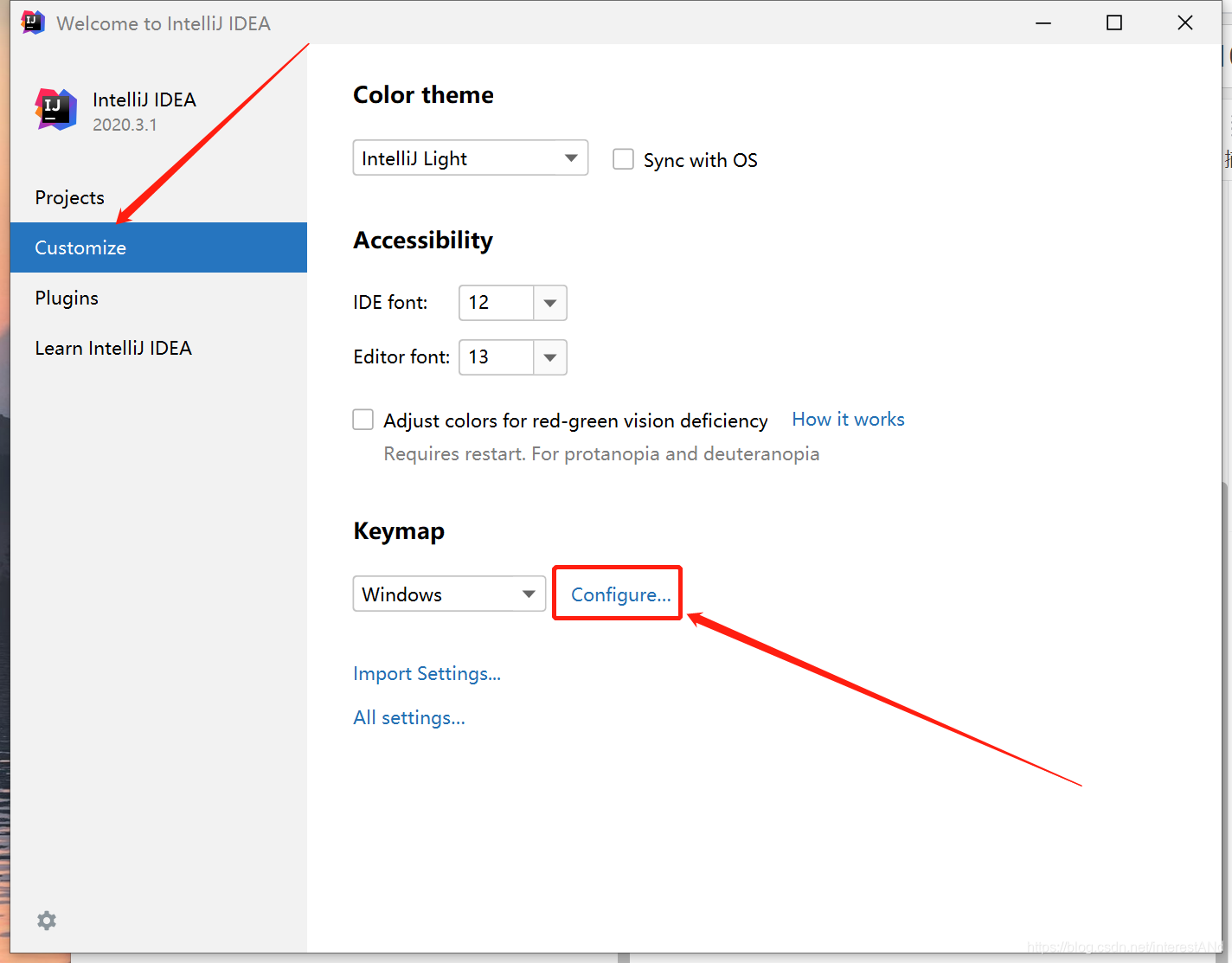Click the settings gear icon at the sidebar bottom
Viewport: 1232px width, 963px height.
47,921
